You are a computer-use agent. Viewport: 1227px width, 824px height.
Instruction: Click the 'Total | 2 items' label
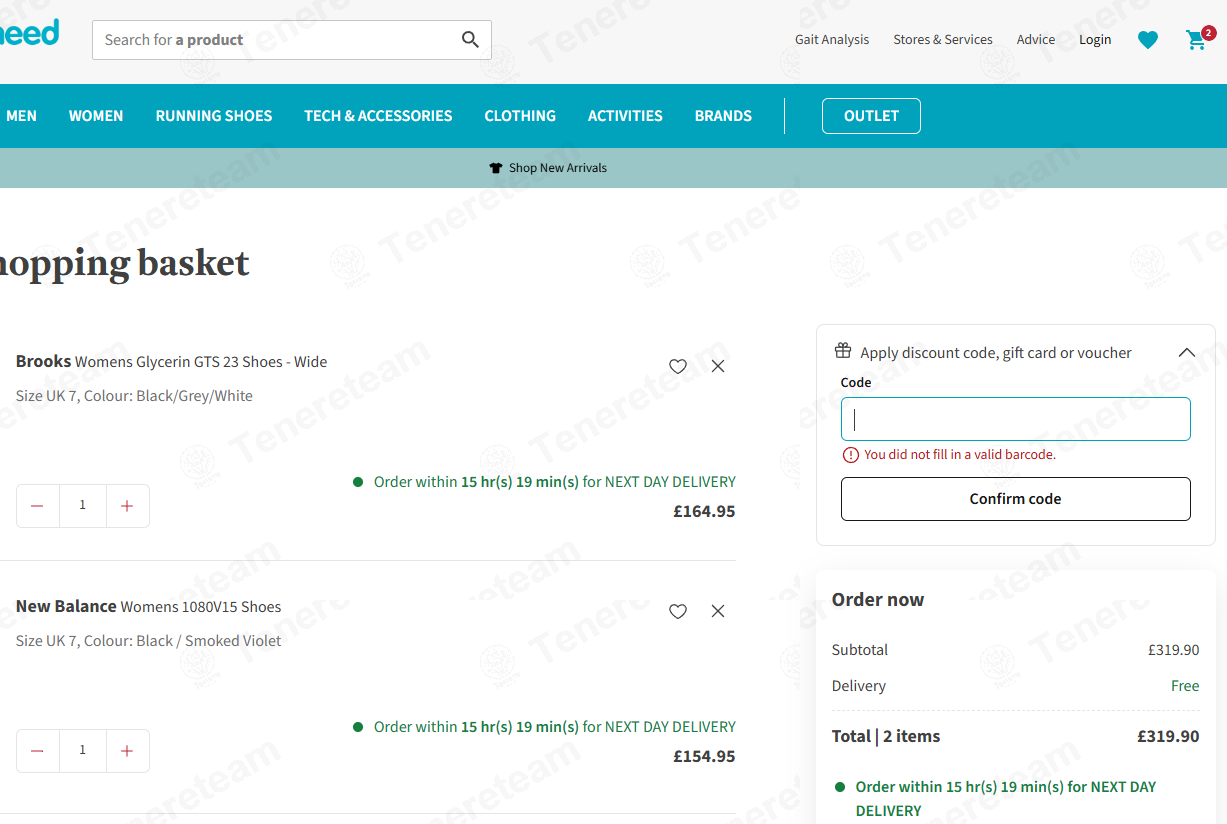point(886,737)
